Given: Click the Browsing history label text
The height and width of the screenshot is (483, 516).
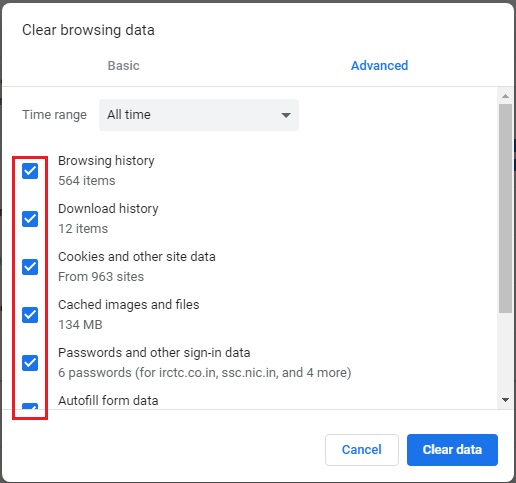Looking at the screenshot, I should (x=106, y=161).
